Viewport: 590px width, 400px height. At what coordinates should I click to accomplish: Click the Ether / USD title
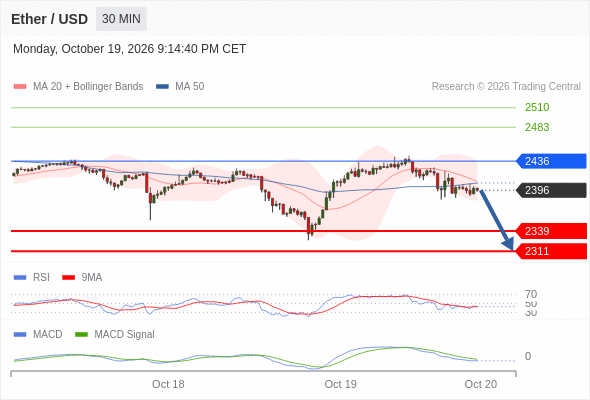click(49, 19)
